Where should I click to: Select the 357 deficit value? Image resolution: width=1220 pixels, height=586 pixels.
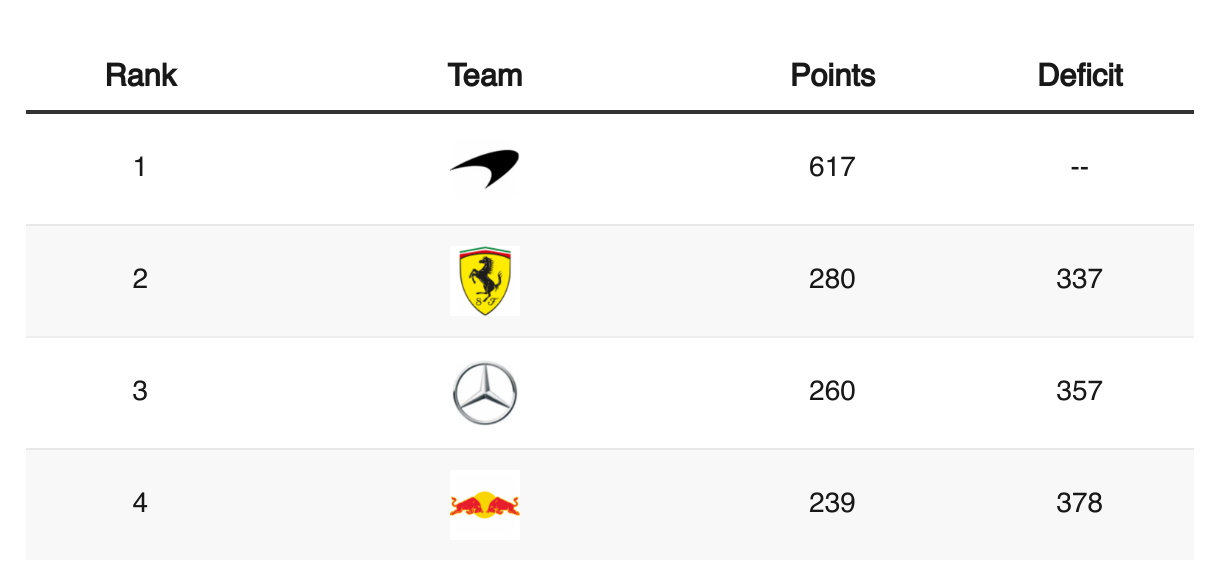[x=1079, y=390]
